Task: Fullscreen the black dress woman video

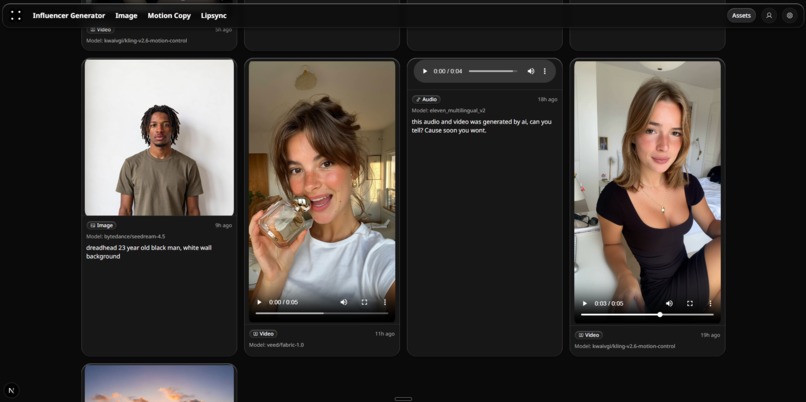Action: point(690,303)
